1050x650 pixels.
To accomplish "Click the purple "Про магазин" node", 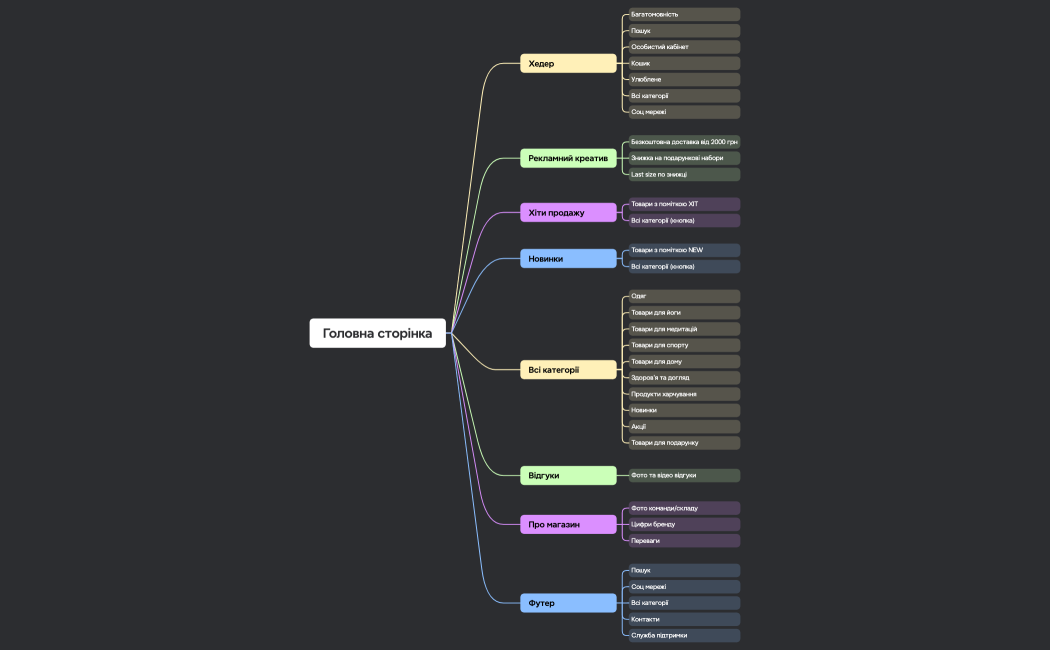I will point(568,524).
